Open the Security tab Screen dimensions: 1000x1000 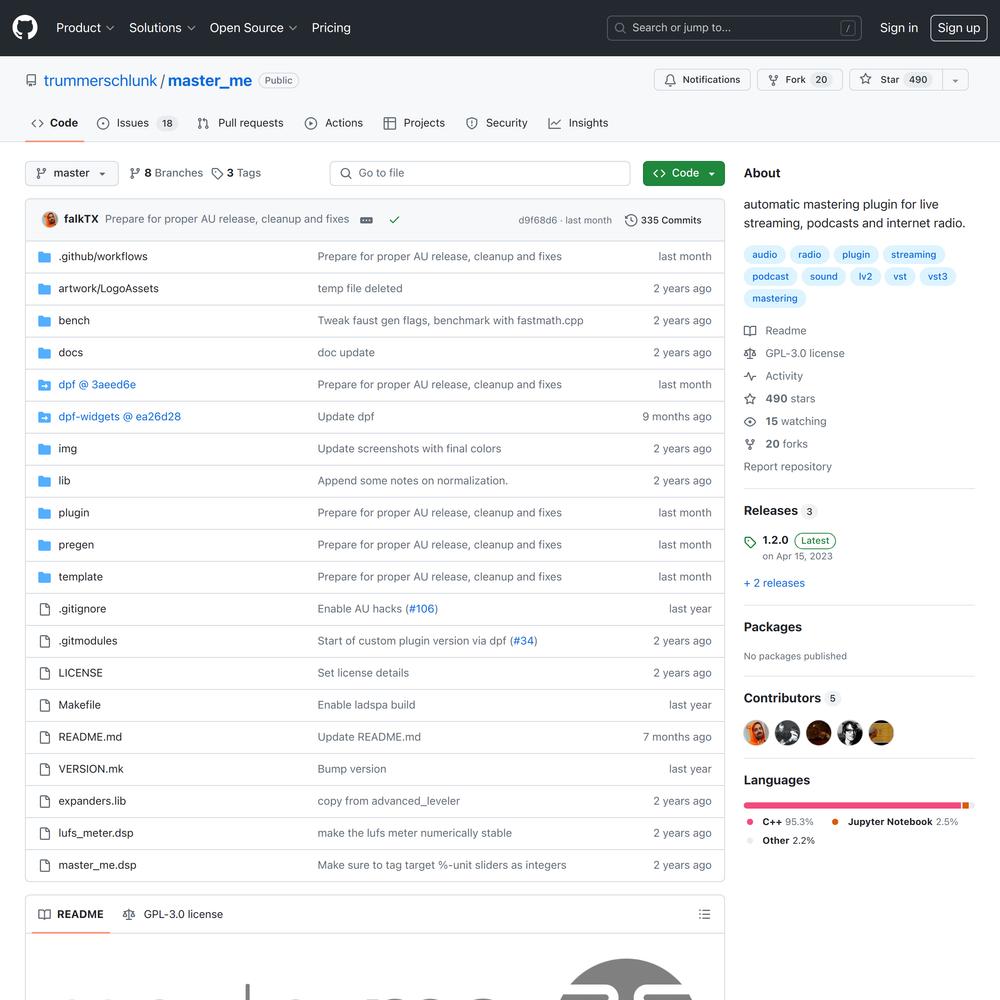(x=497, y=123)
